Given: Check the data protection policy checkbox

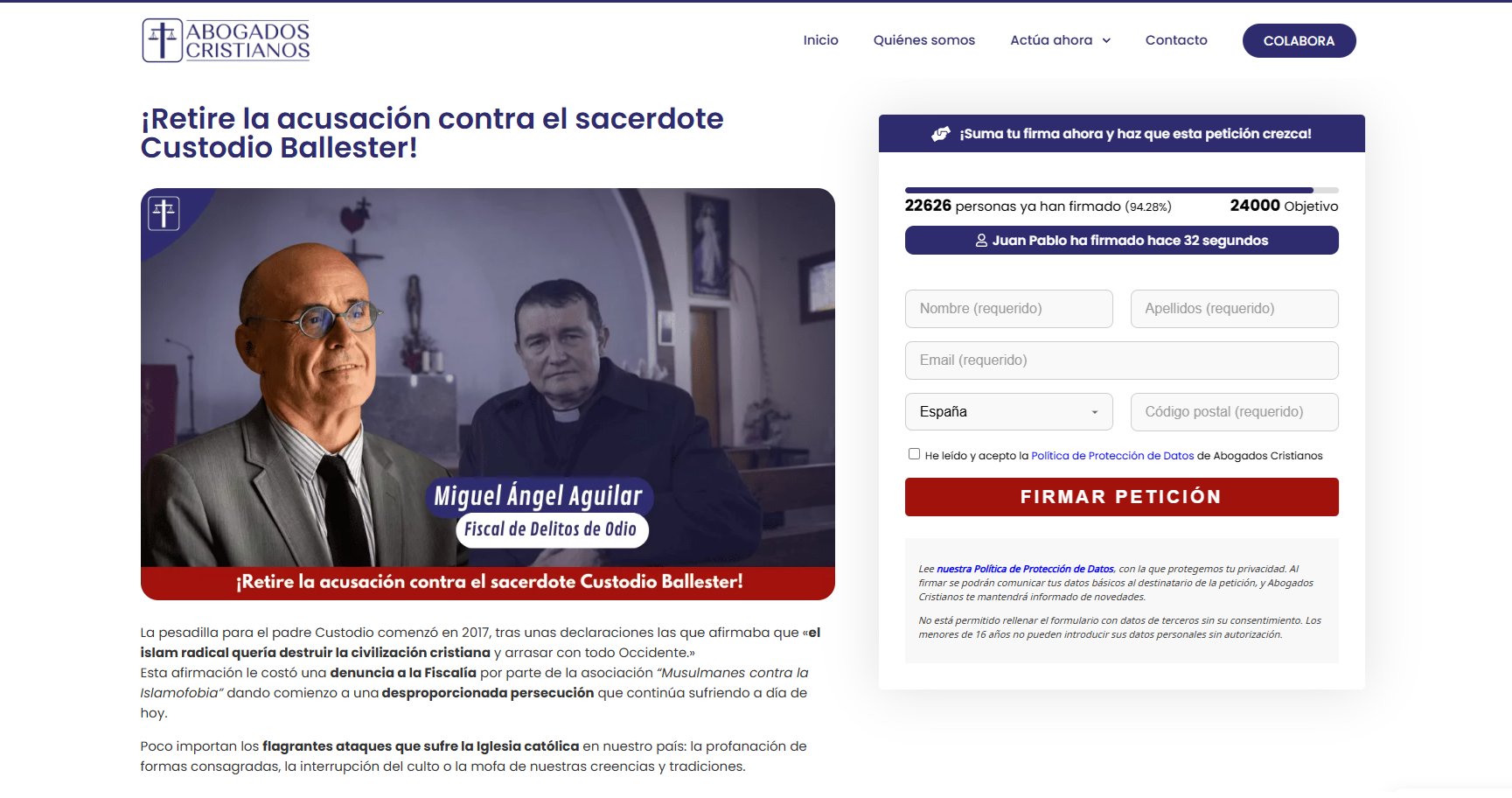Looking at the screenshot, I should click(914, 454).
